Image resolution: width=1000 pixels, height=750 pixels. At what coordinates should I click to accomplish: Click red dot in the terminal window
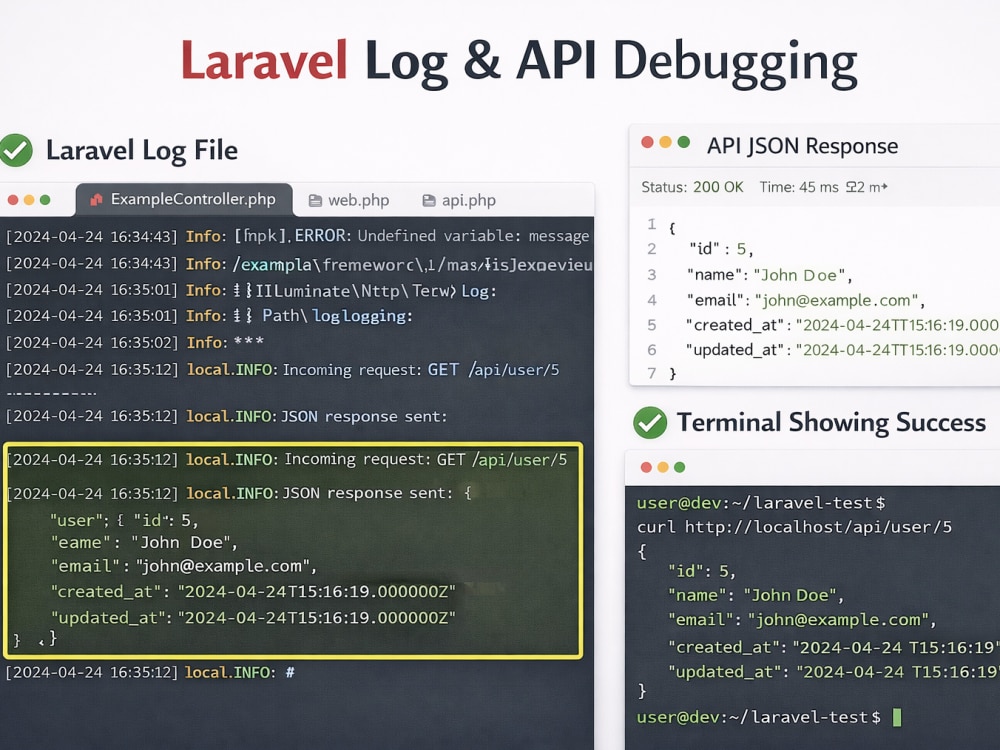click(646, 467)
